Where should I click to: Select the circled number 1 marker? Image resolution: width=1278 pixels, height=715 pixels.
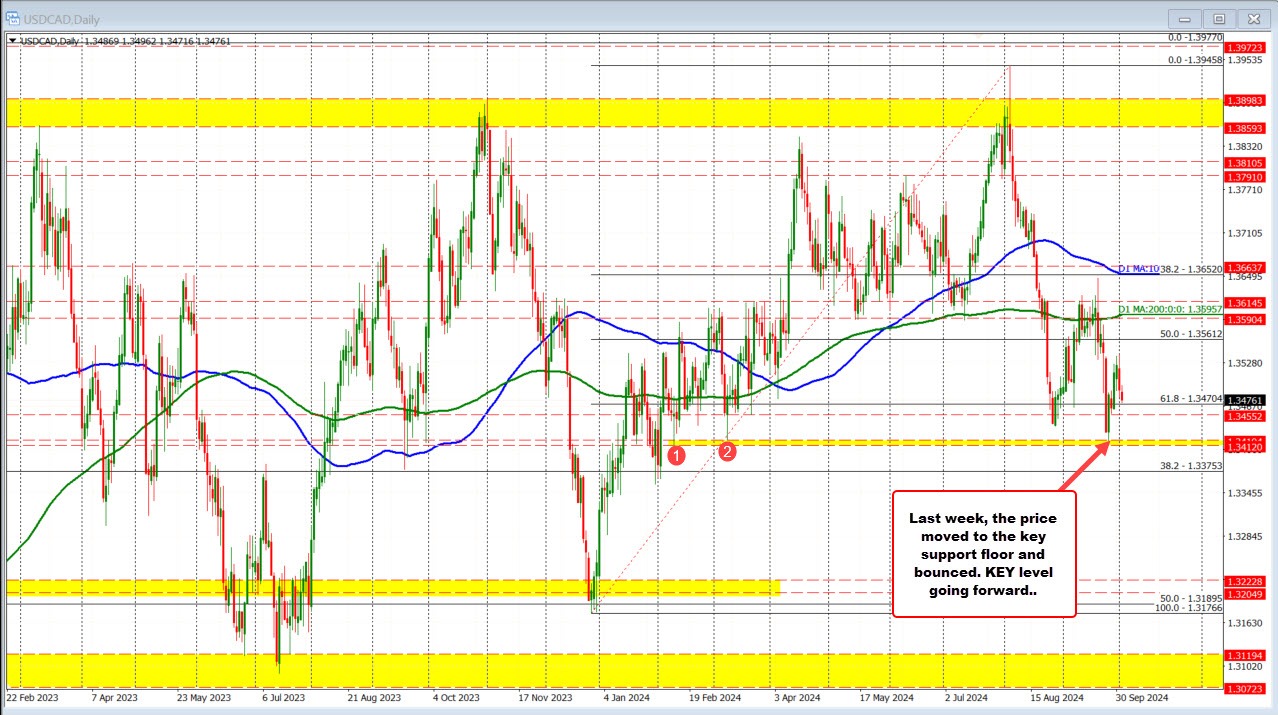click(x=676, y=455)
